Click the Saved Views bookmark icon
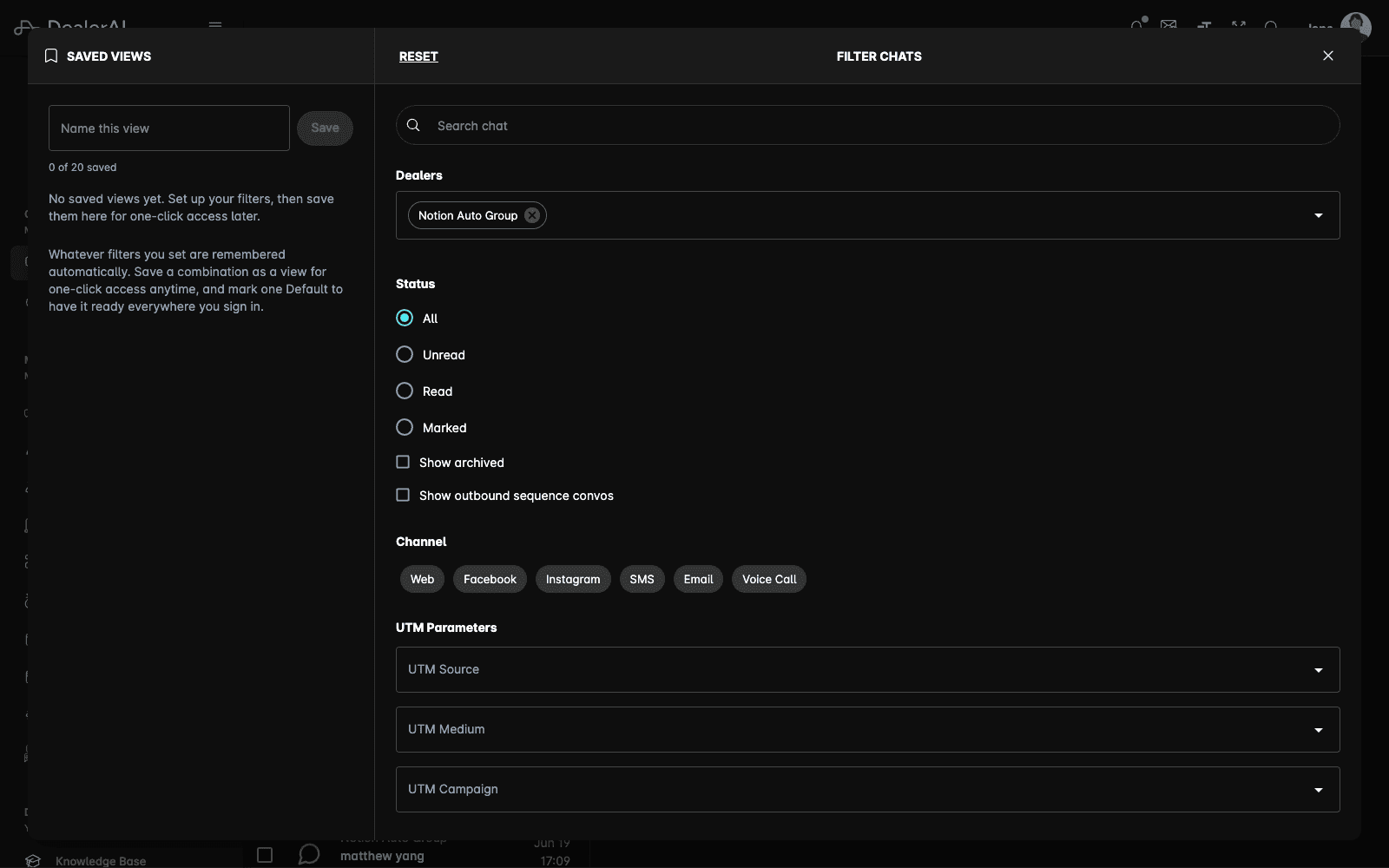The height and width of the screenshot is (868, 1389). coord(51,56)
